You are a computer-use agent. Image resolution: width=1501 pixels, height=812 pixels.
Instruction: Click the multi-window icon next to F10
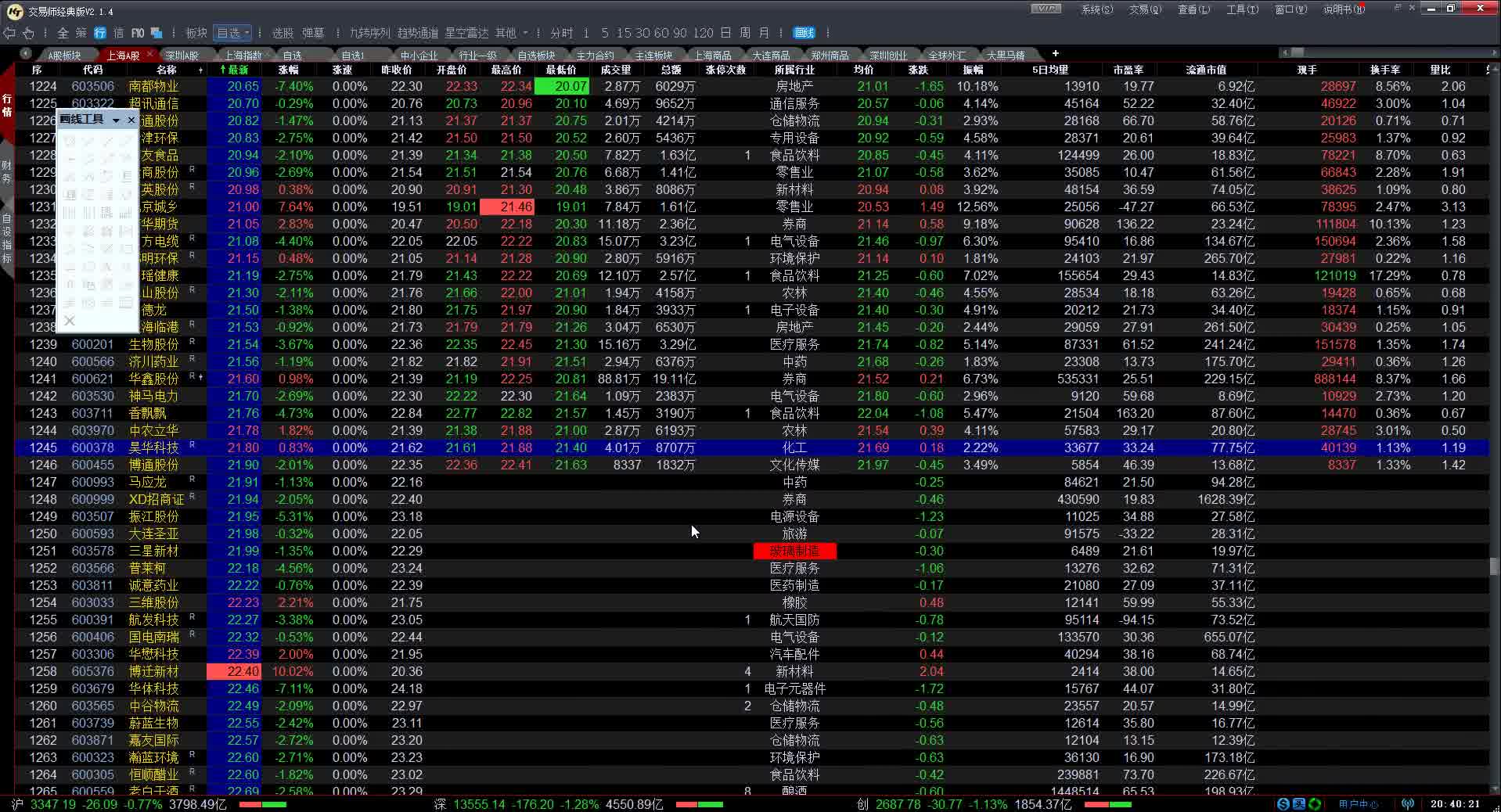tap(157, 33)
